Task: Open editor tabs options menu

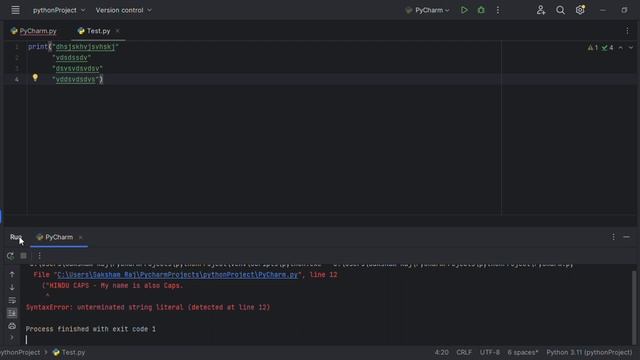Action: coord(627,31)
